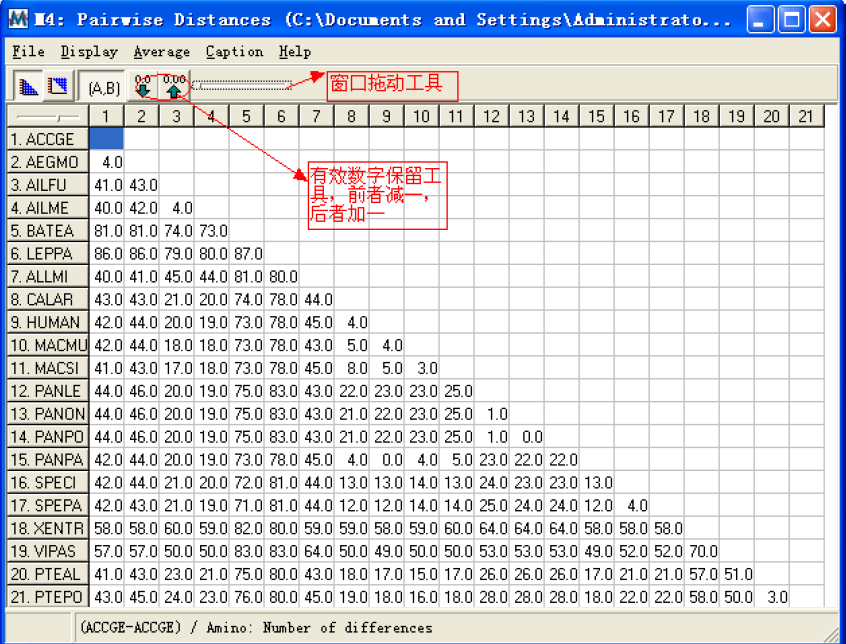Image resolution: width=846 pixels, height=644 pixels.
Task: Click cell 87.0 in LEPPA row
Action: (x=247, y=254)
